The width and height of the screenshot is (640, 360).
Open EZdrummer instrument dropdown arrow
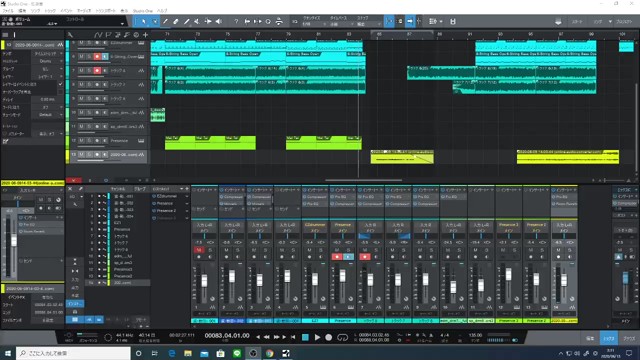[187, 196]
